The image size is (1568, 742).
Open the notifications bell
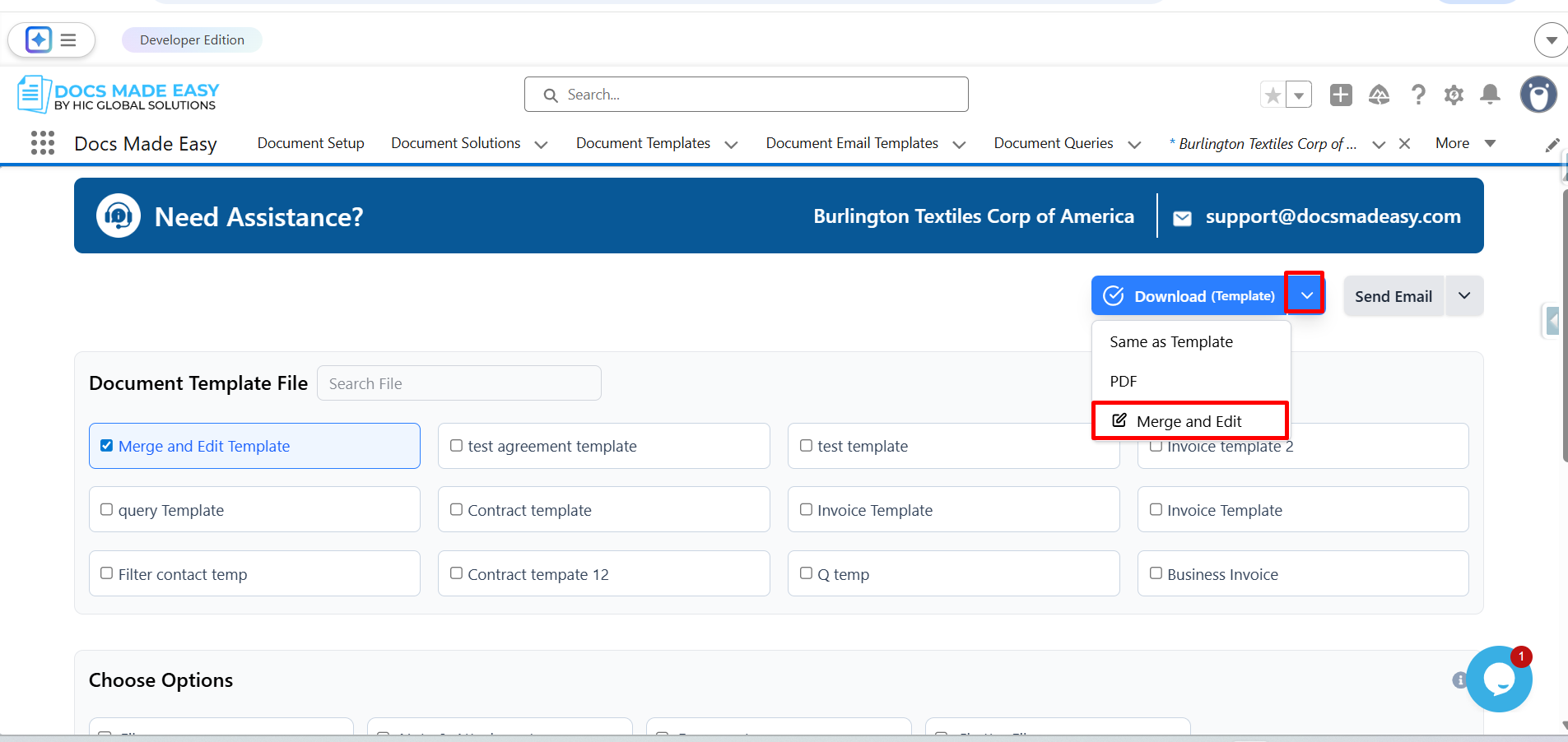point(1490,95)
